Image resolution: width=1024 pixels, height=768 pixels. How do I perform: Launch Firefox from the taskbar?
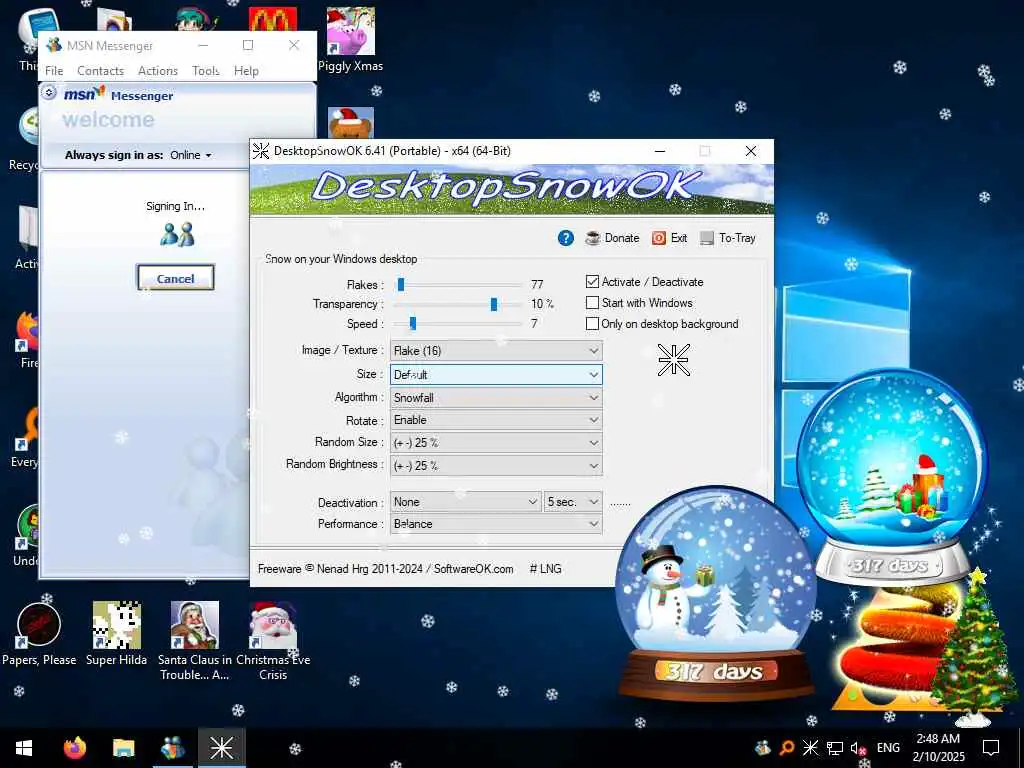[74, 748]
